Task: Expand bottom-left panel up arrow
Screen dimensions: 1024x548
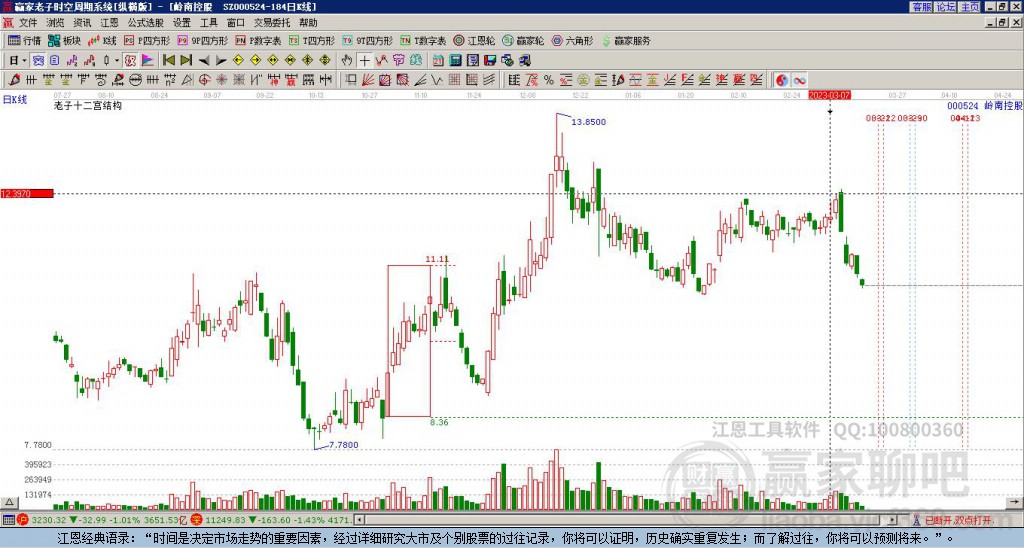Action: tap(8, 502)
